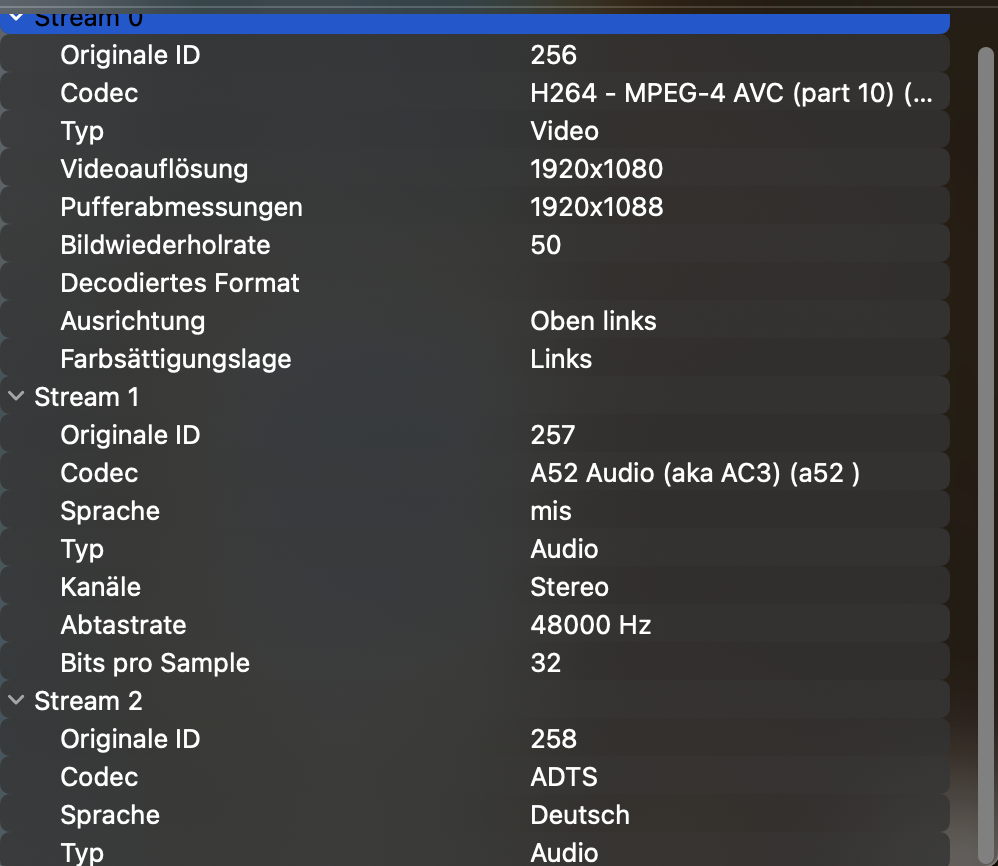Click the Bildwiederholrate row showing 50

(x=475, y=245)
